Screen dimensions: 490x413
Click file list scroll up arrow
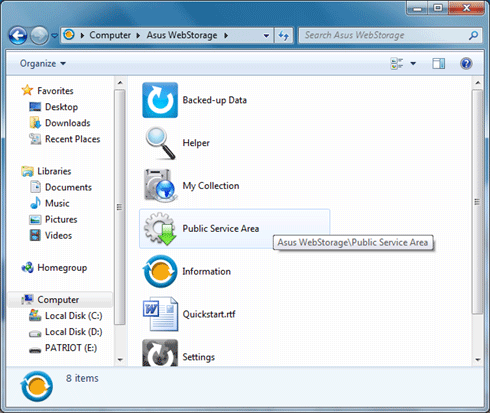tap(478, 83)
